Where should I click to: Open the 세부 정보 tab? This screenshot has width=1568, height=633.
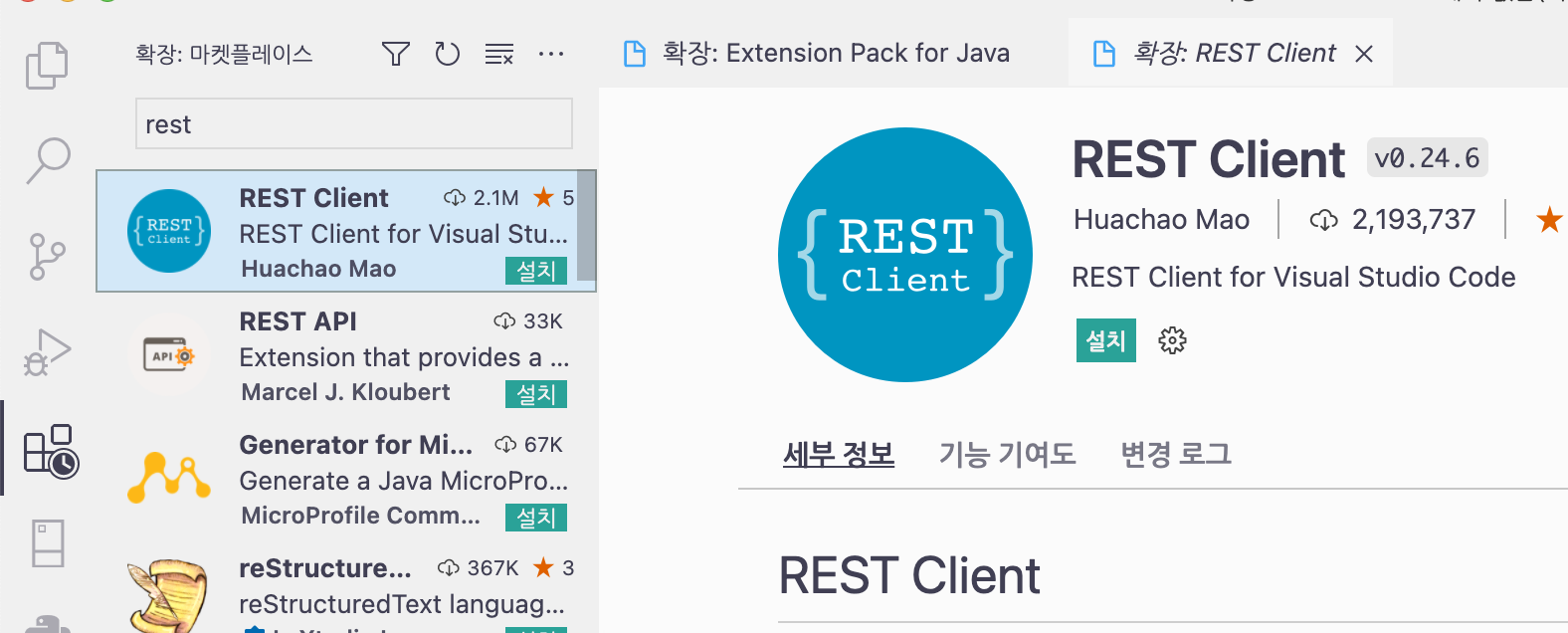tap(839, 455)
